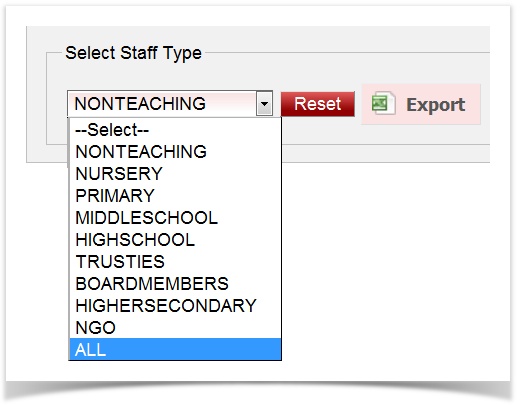Click the pink Export button background
Viewport: 524px width, 410px height.
point(421,104)
